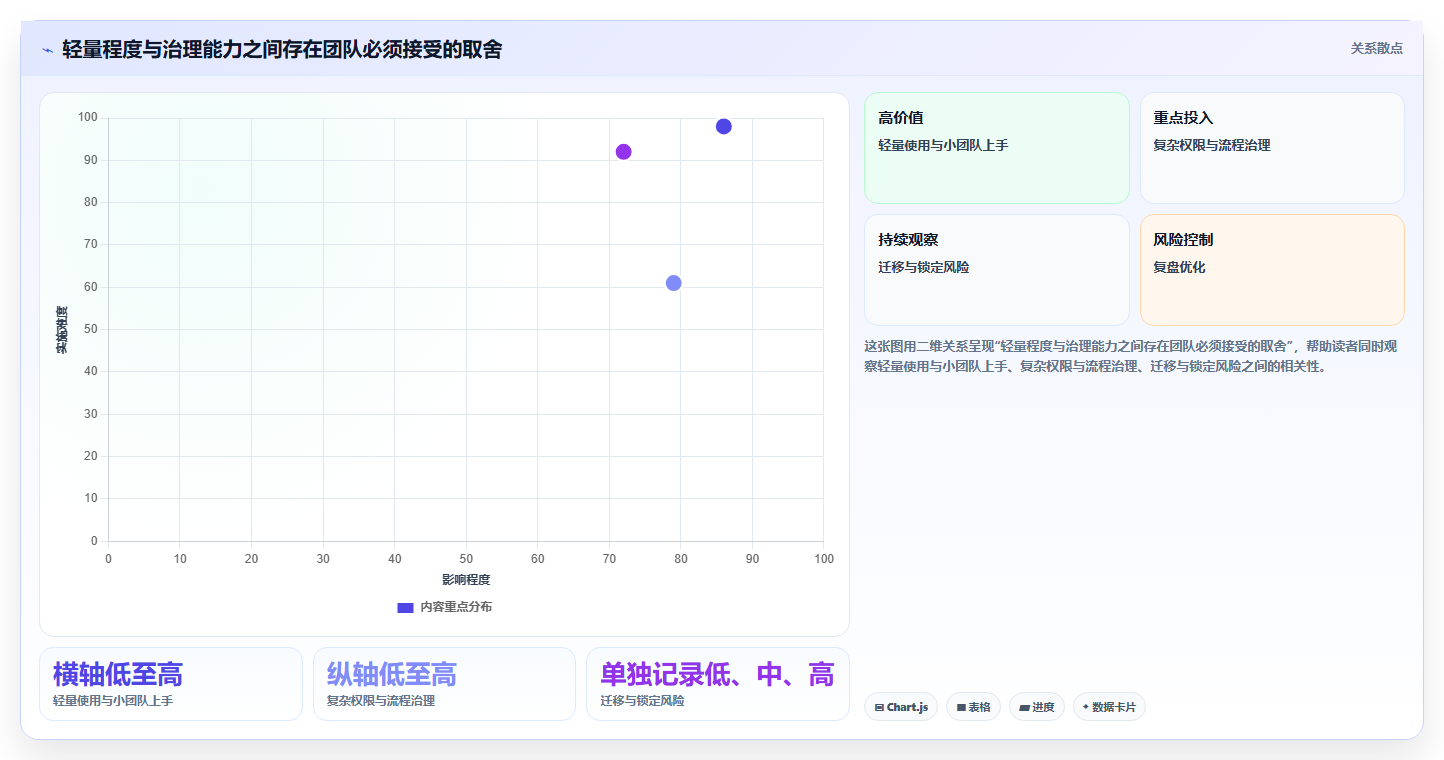Click 迁移与锁定风险 under 单独记录低、中、高
Screen dimensions: 1444x760
tap(643, 701)
